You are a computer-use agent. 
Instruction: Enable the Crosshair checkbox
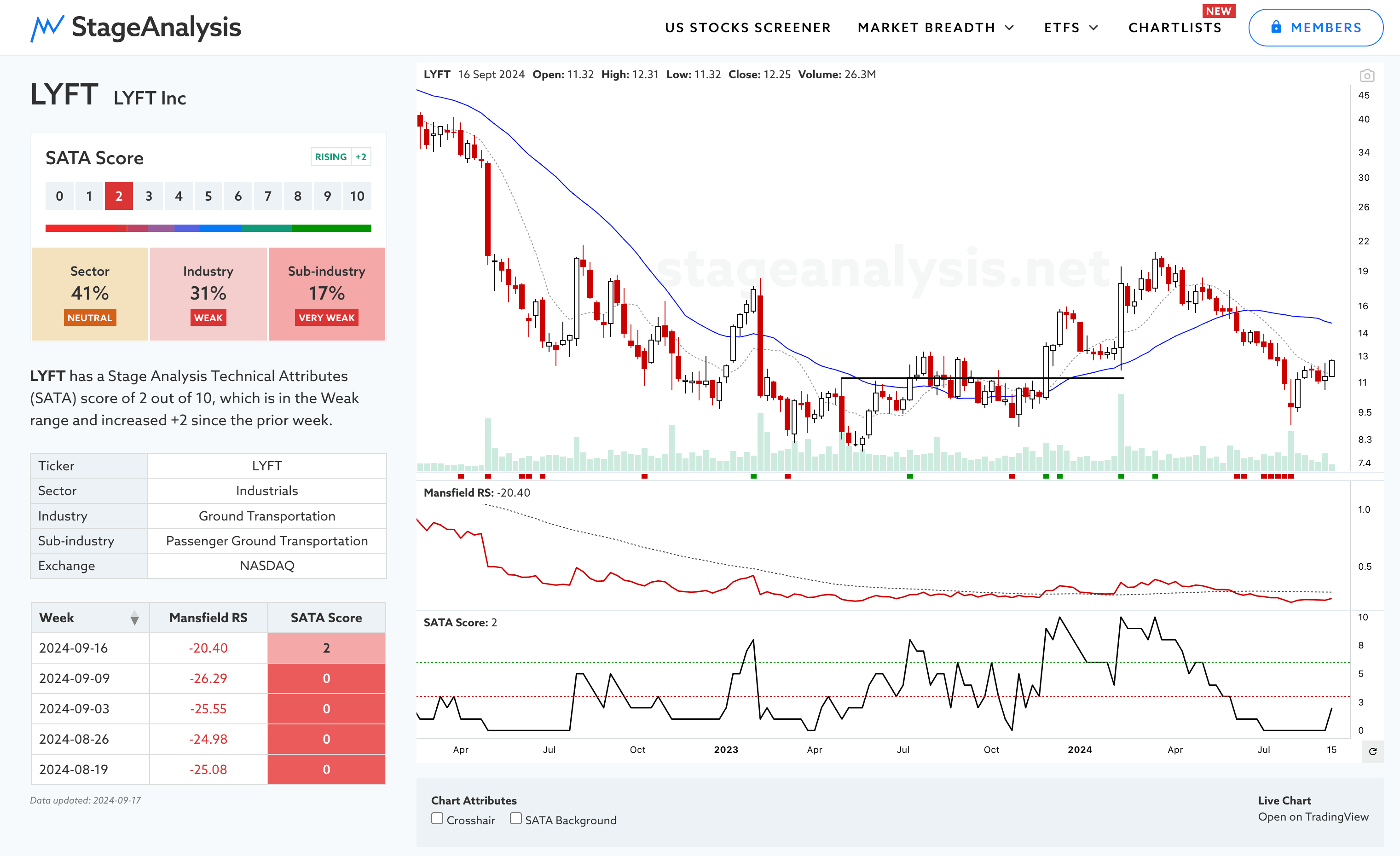[x=437, y=819]
